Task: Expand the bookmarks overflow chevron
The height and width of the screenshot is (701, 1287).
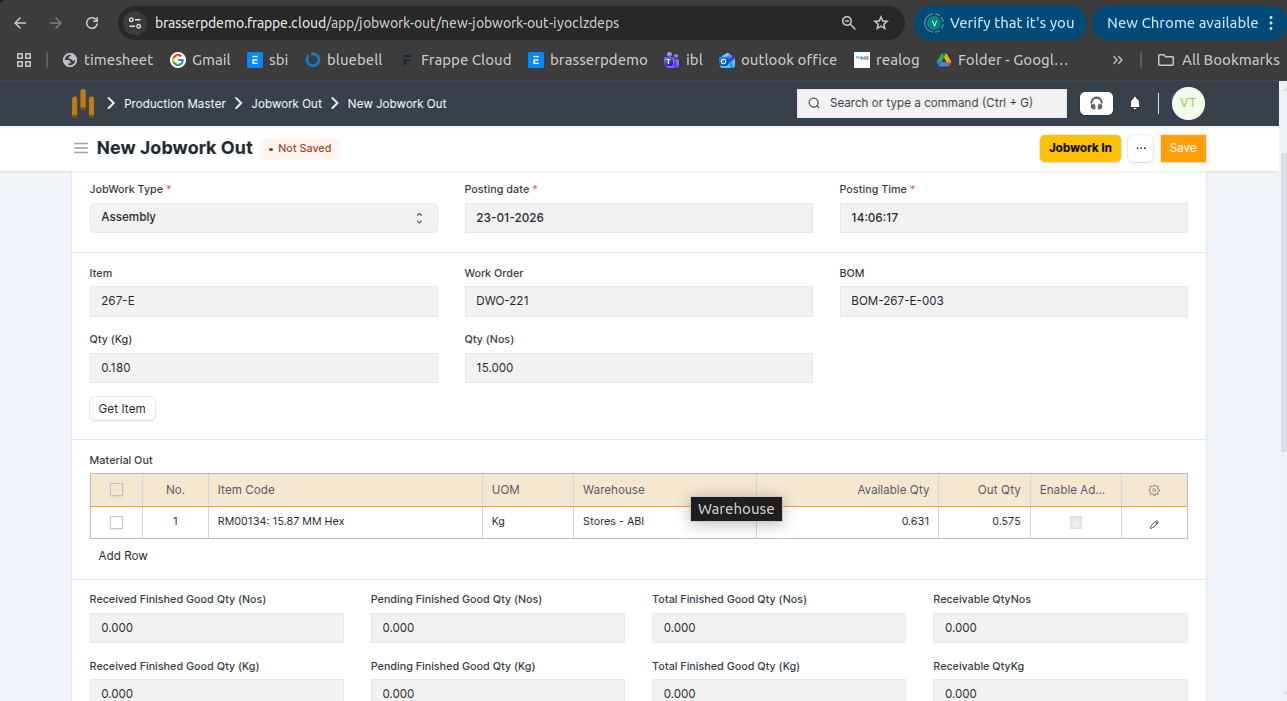Action: pos(1117,60)
